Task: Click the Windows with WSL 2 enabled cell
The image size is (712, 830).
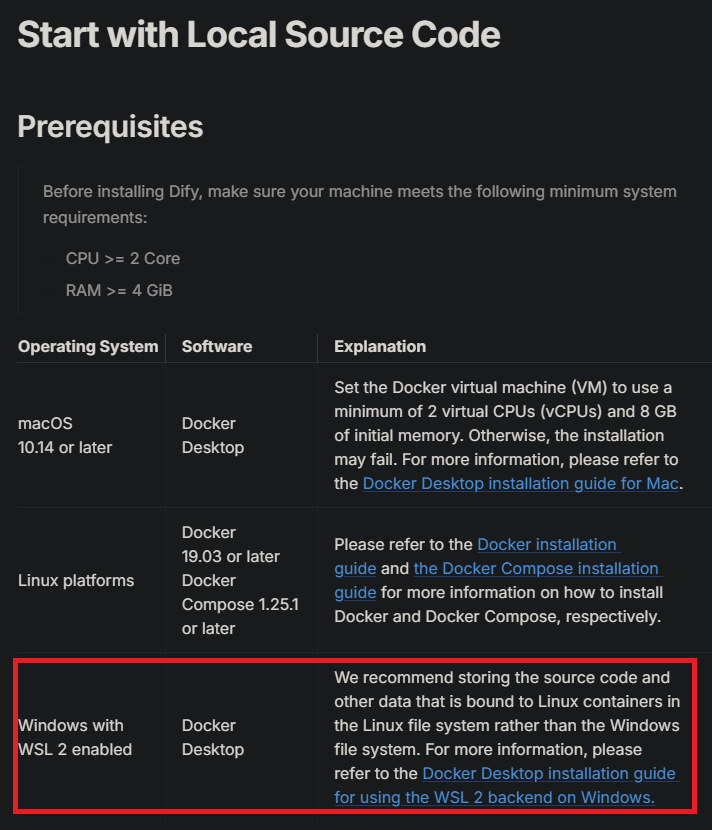Action: (75, 737)
